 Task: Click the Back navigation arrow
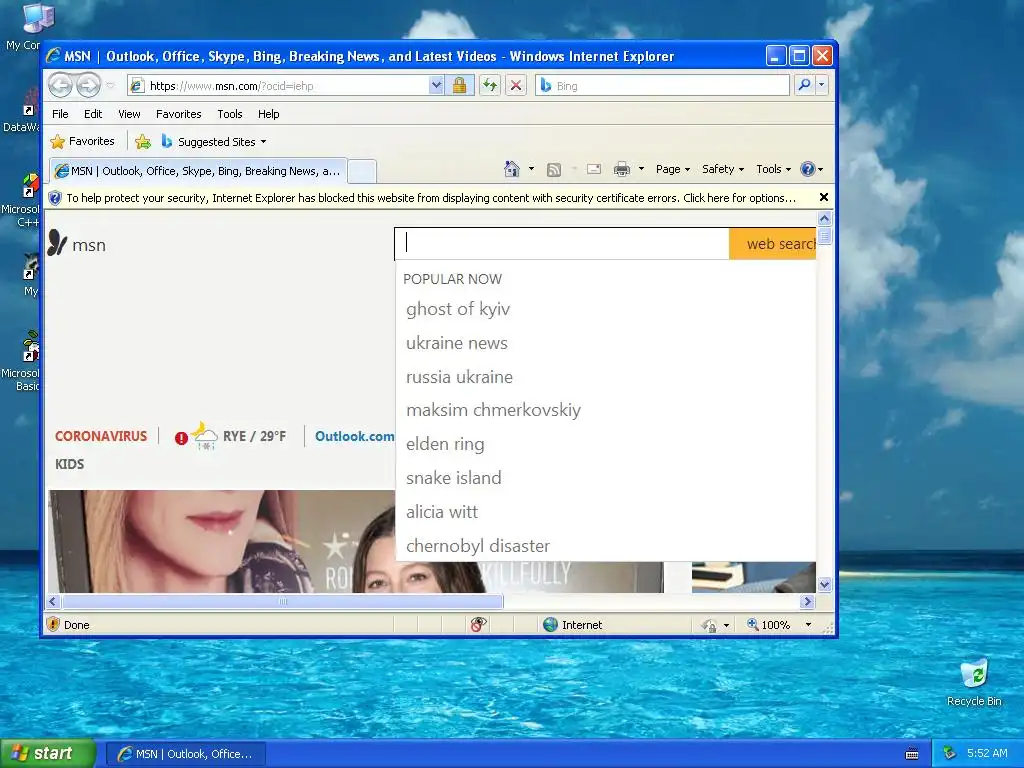[x=61, y=86]
